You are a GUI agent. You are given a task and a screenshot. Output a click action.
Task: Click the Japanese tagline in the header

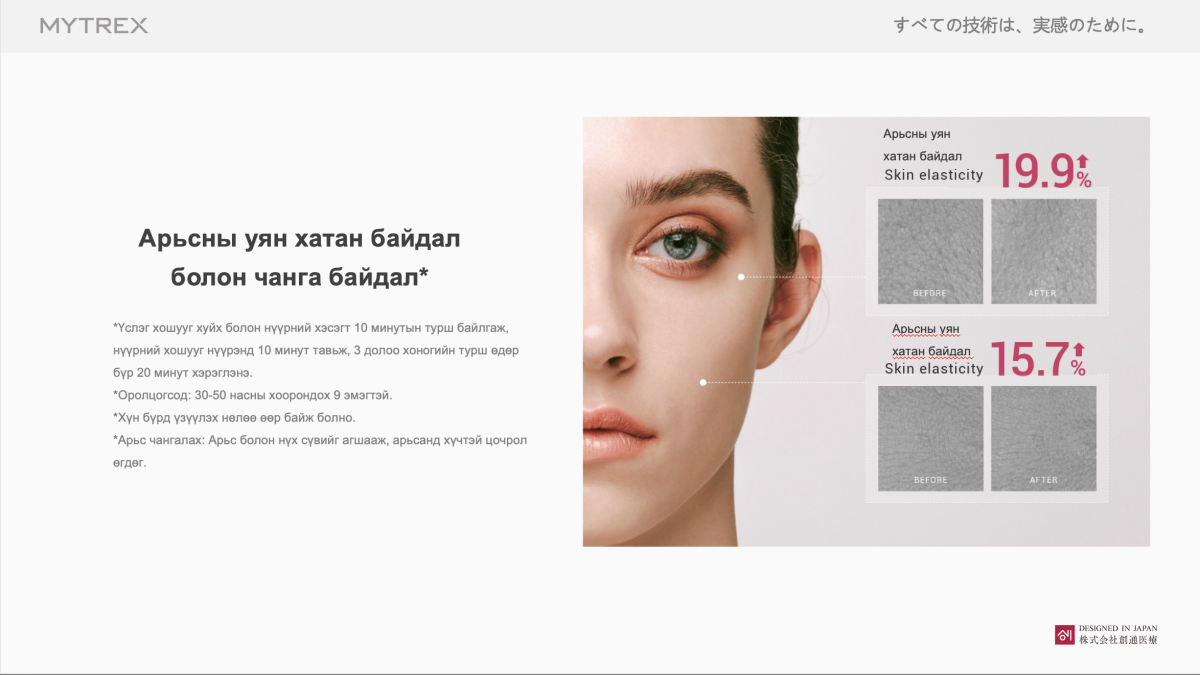(x=1019, y=26)
